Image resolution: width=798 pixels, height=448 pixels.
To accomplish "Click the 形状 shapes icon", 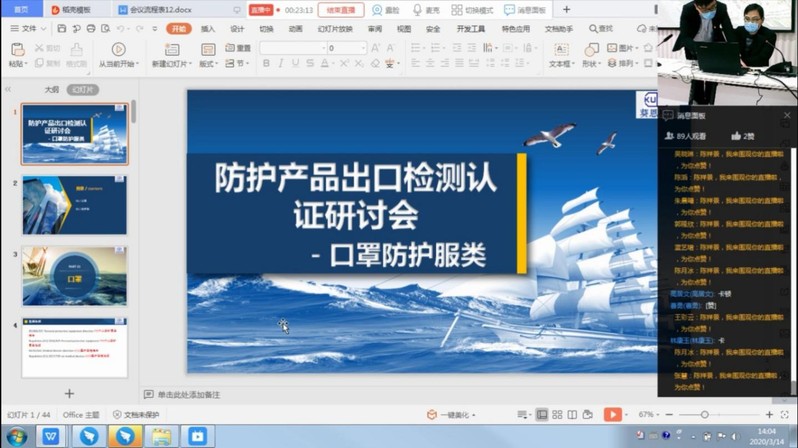I will (590, 49).
